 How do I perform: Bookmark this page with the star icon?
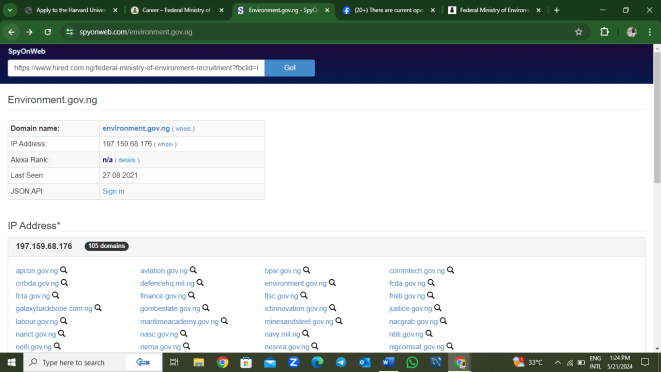578,32
